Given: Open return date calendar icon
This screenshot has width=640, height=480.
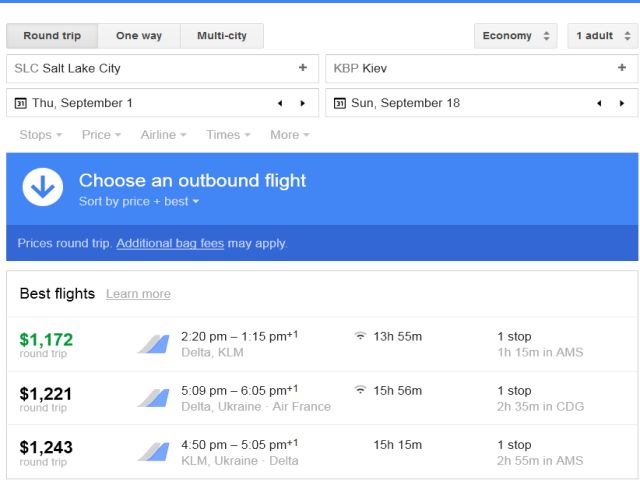Looking at the screenshot, I should coord(340,103).
